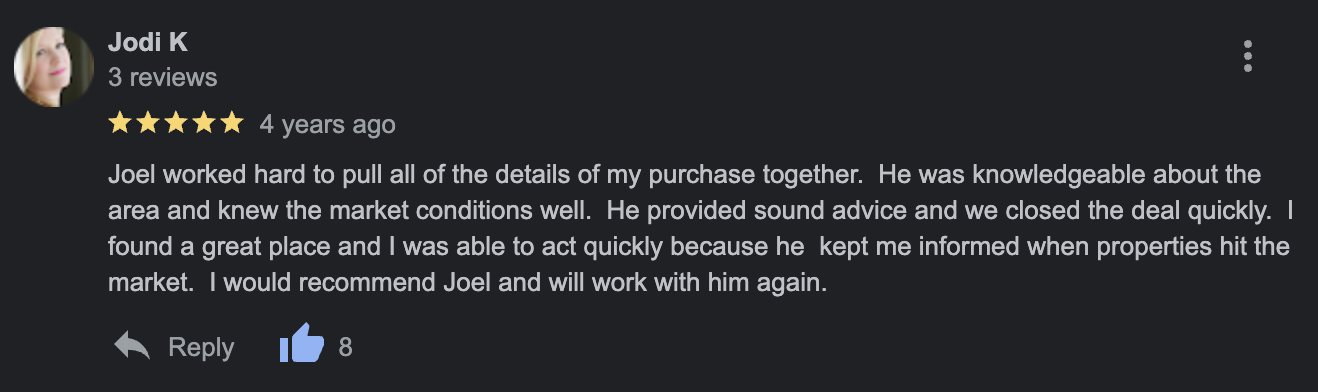The image size is (1318, 392).
Task: Click the blue thumbs-up like icon
Action: (302, 346)
